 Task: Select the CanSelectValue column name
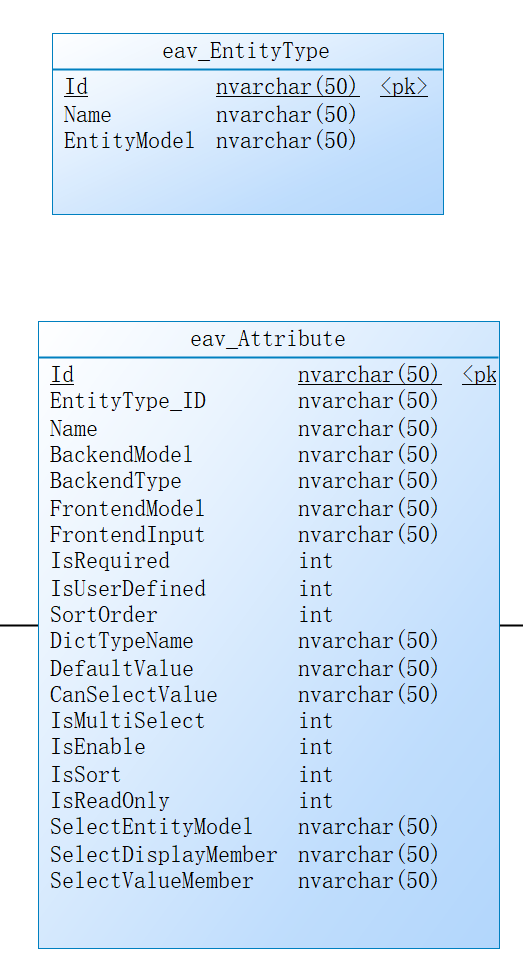(x=133, y=695)
